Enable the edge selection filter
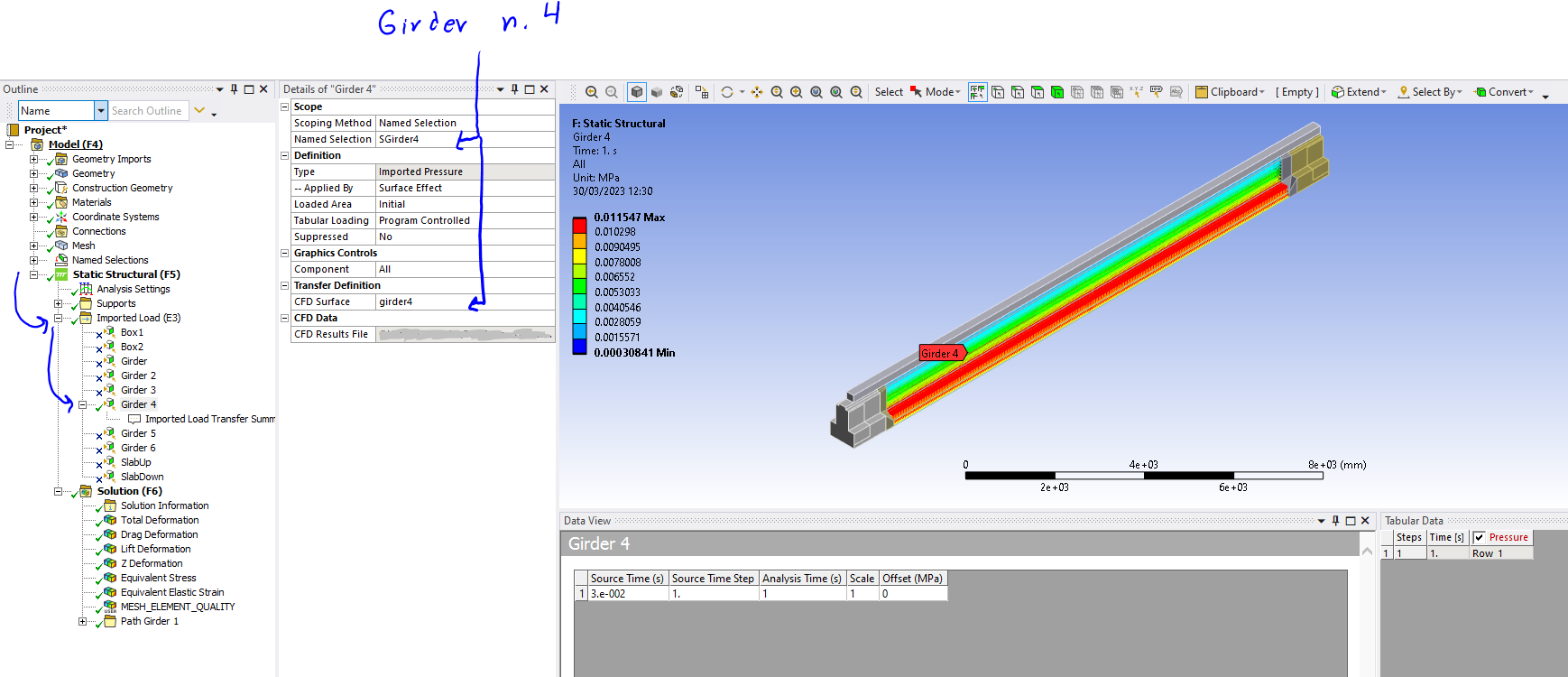 [x=1018, y=92]
